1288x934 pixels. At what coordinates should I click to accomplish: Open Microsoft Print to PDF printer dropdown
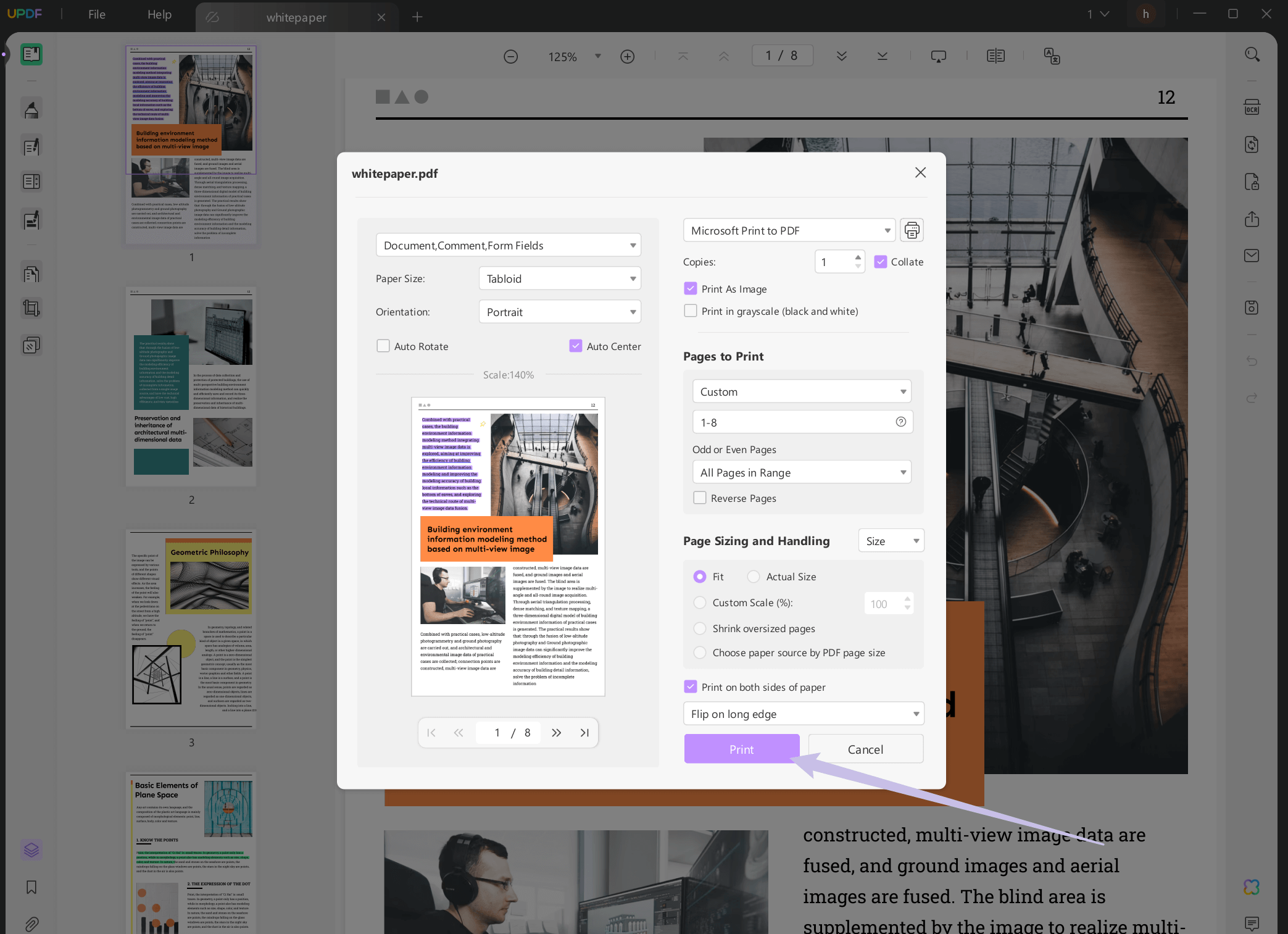[x=789, y=230]
